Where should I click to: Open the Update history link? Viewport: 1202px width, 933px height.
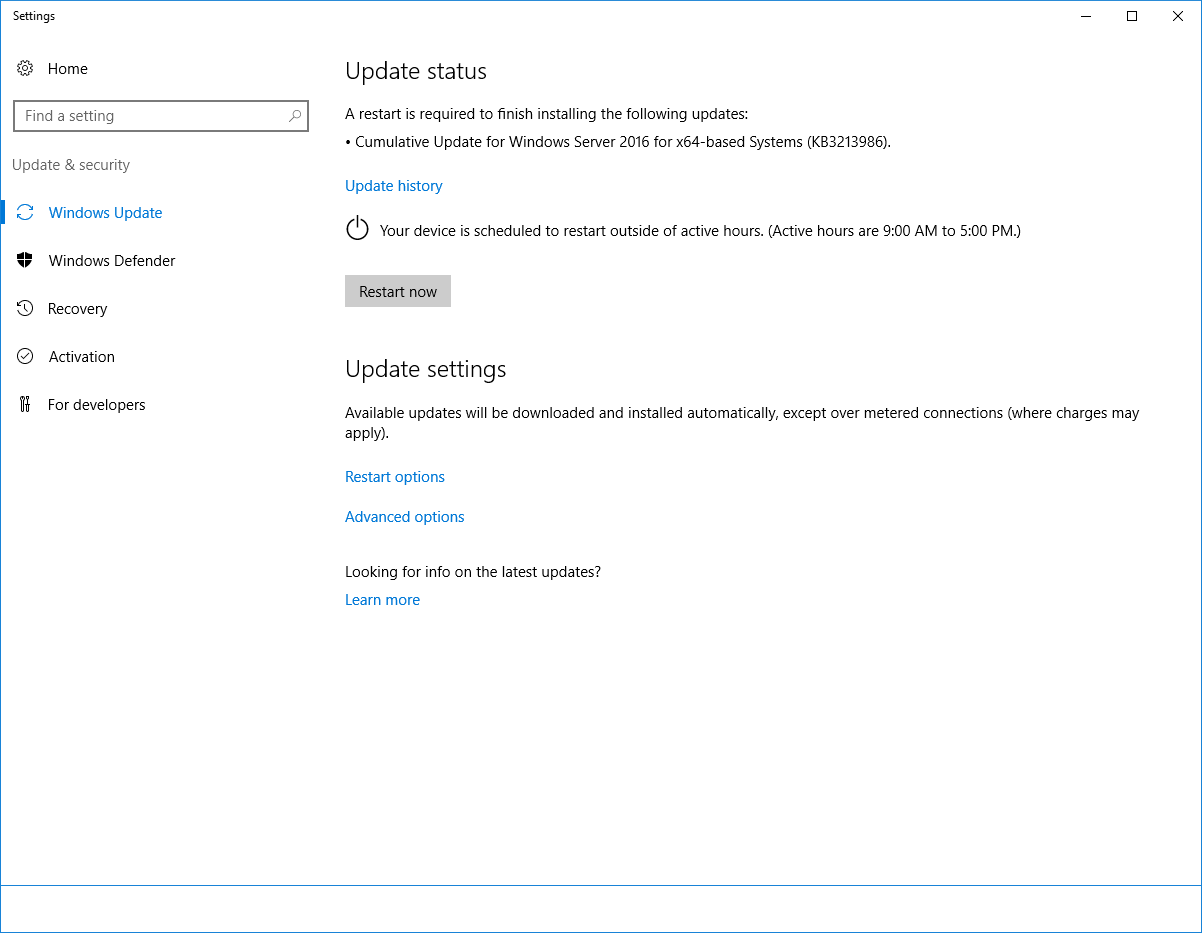click(x=393, y=185)
